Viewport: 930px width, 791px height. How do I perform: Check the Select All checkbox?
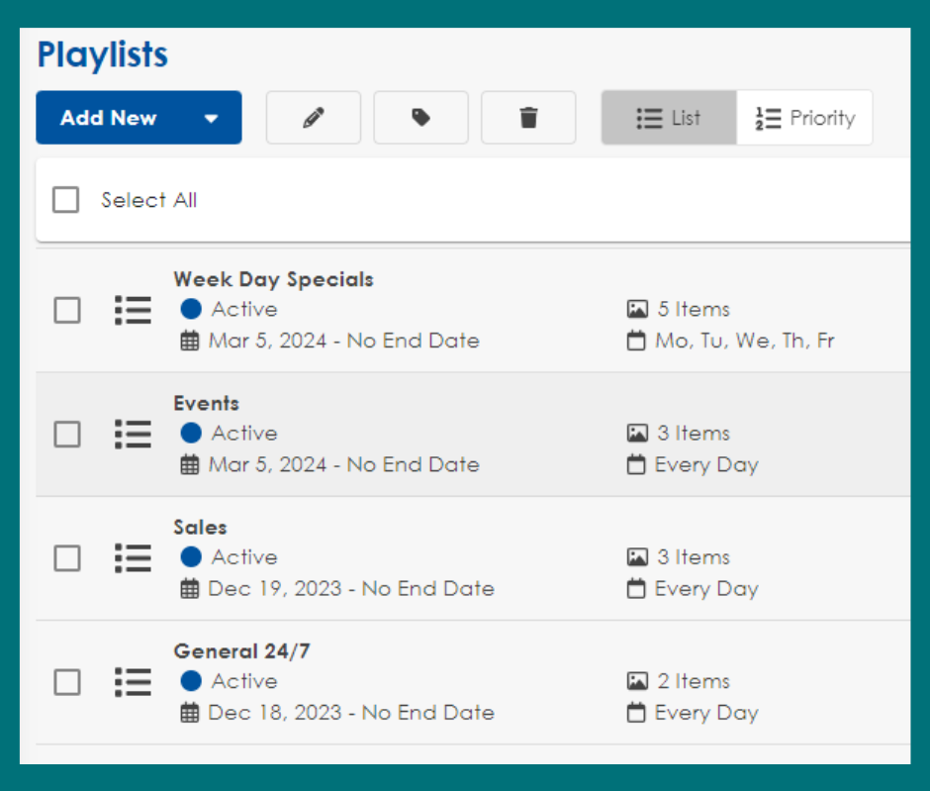pos(66,200)
